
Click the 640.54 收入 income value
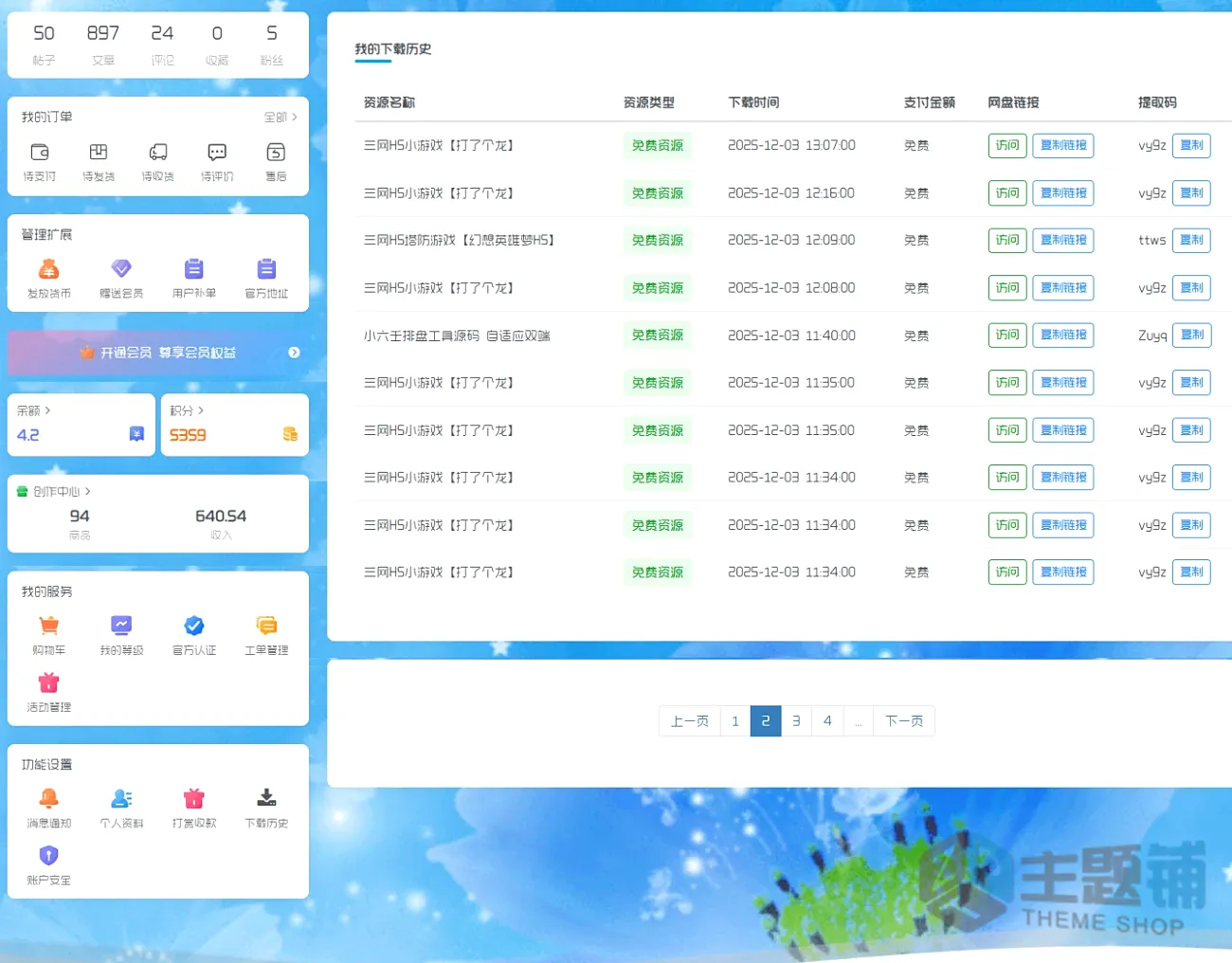221,523
